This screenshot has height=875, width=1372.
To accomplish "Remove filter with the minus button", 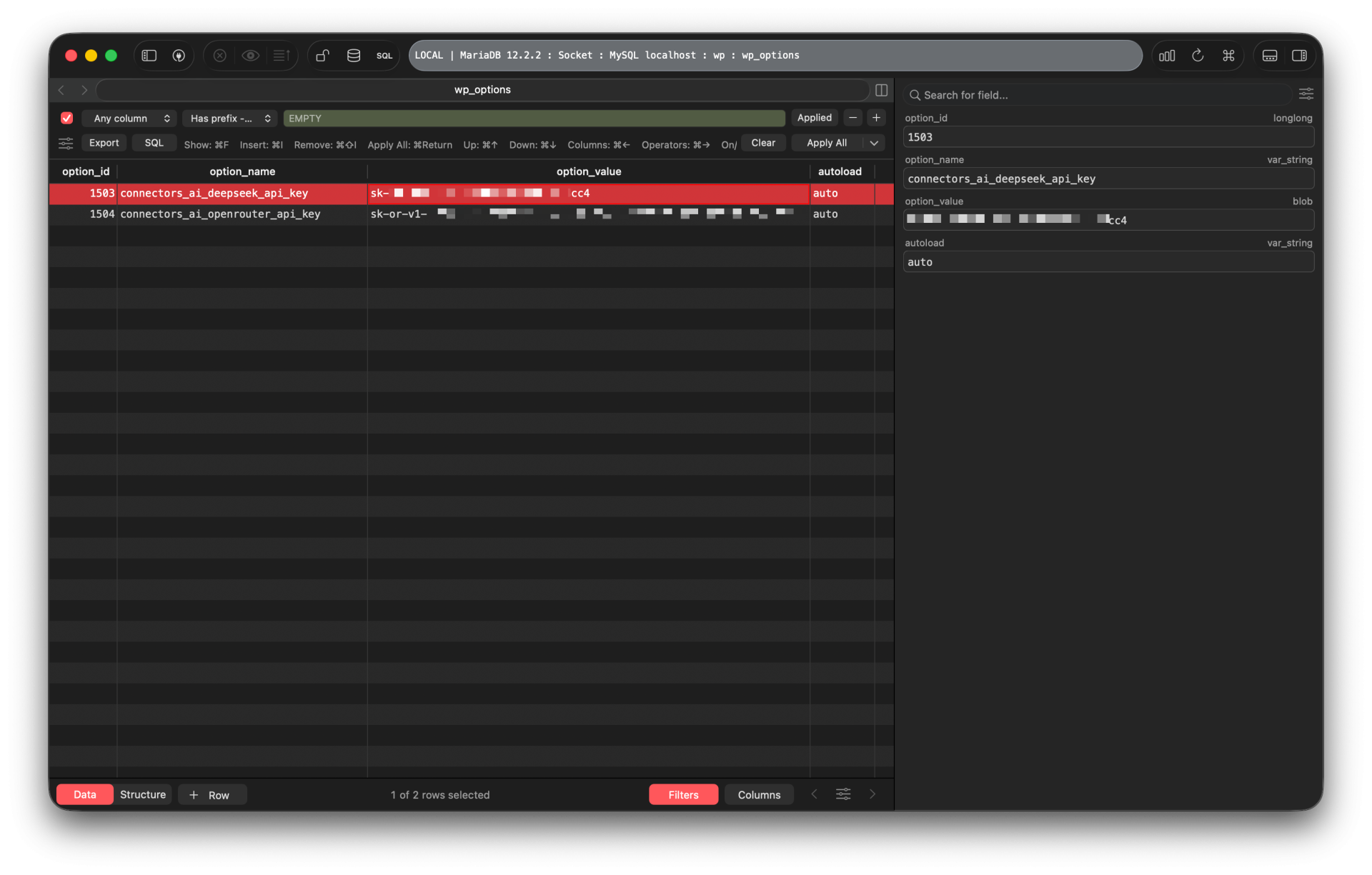I will coord(852,118).
